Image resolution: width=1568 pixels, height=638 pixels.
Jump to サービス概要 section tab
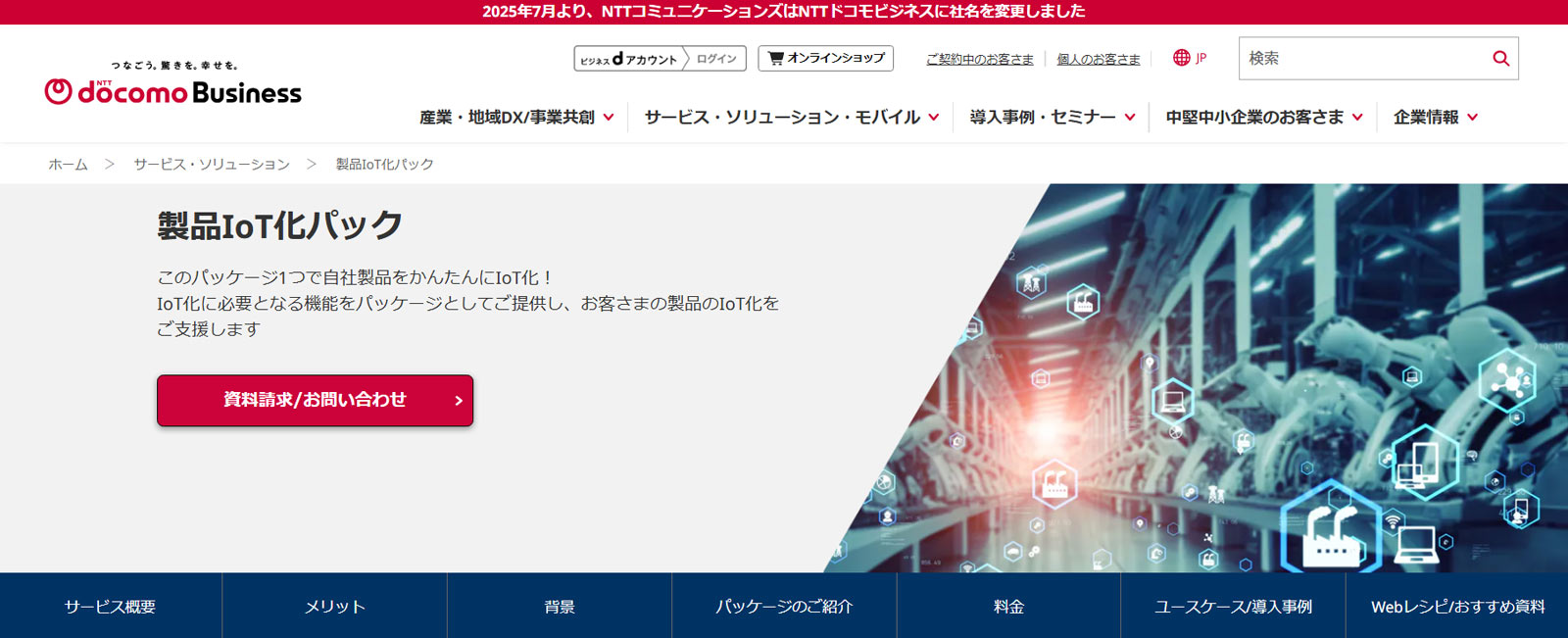(x=111, y=607)
